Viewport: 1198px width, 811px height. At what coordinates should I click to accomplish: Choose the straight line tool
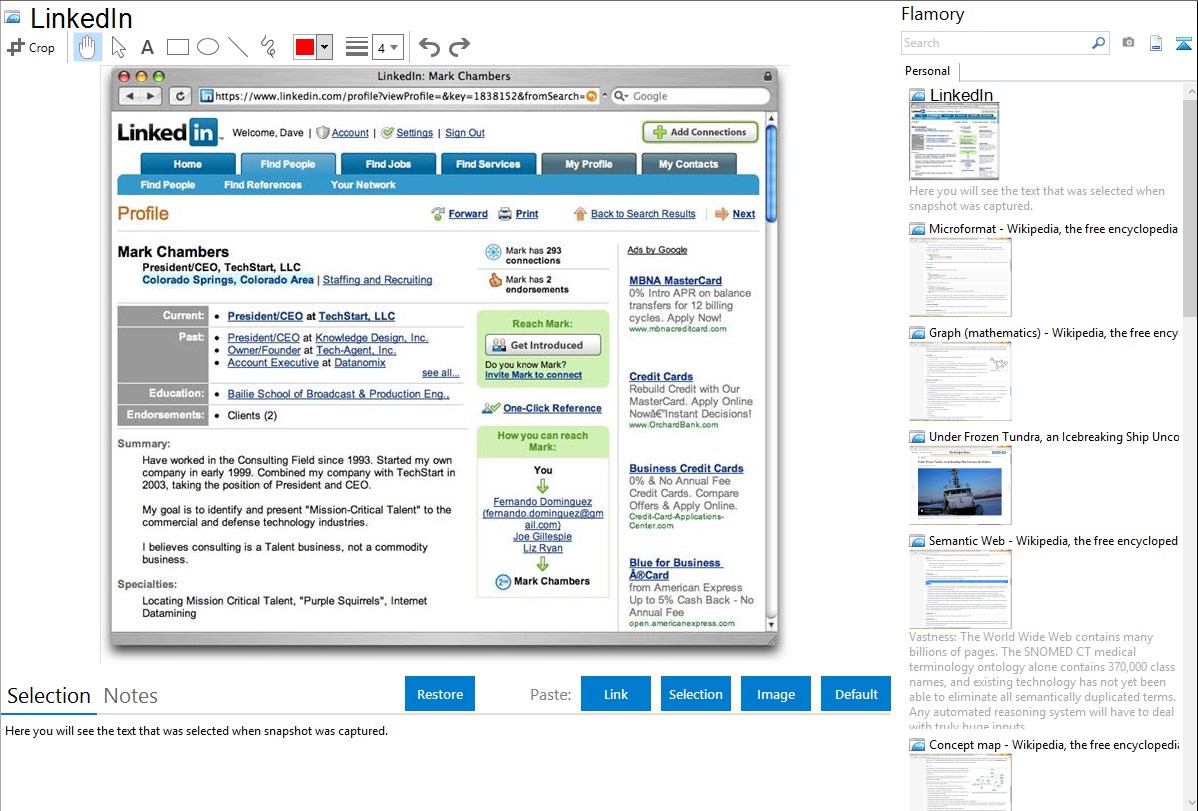tap(238, 47)
